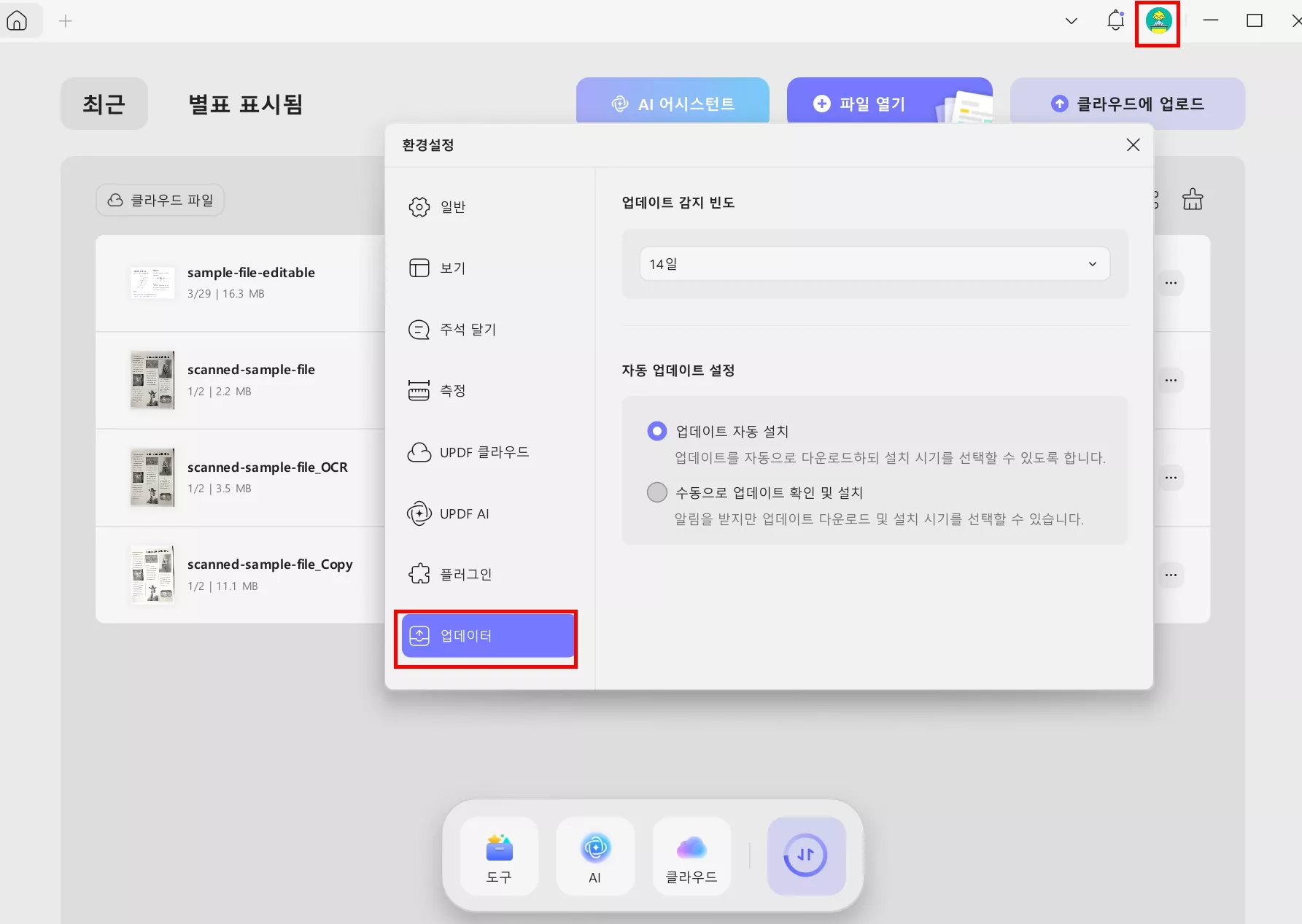Expand the chevron next to notification bell
The height and width of the screenshot is (924, 1302).
[x=1071, y=20]
